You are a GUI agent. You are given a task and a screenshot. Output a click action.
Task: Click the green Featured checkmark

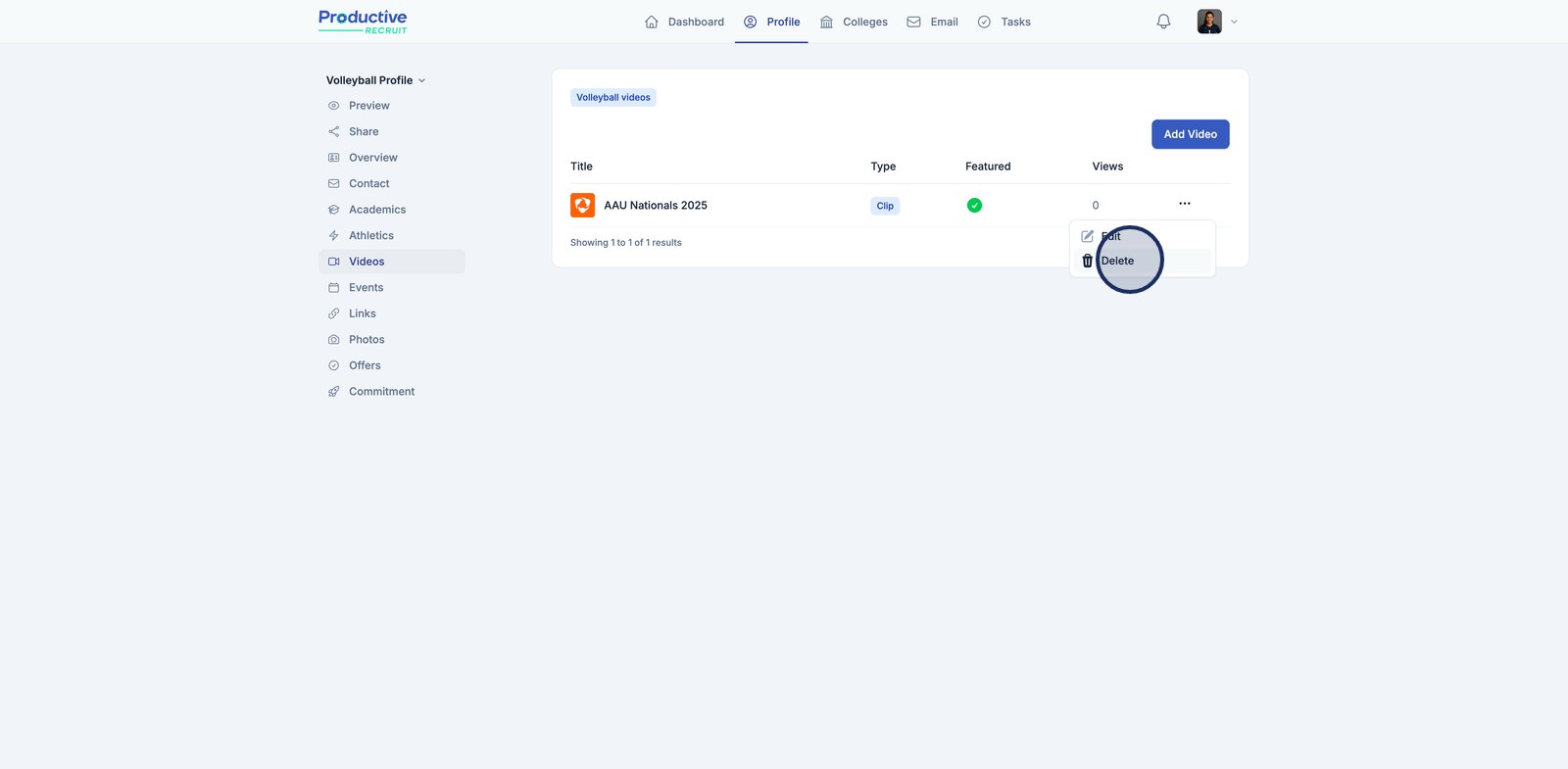pos(974,206)
